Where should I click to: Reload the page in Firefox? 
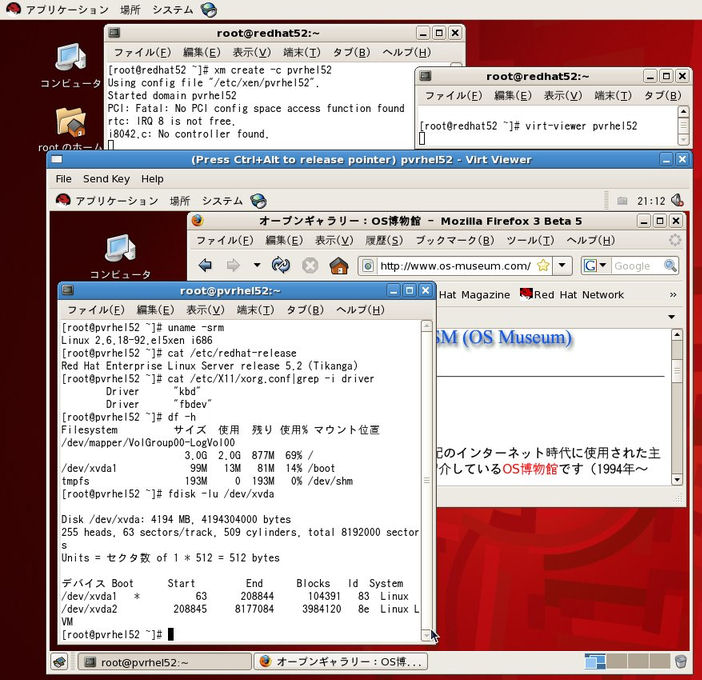[x=281, y=265]
